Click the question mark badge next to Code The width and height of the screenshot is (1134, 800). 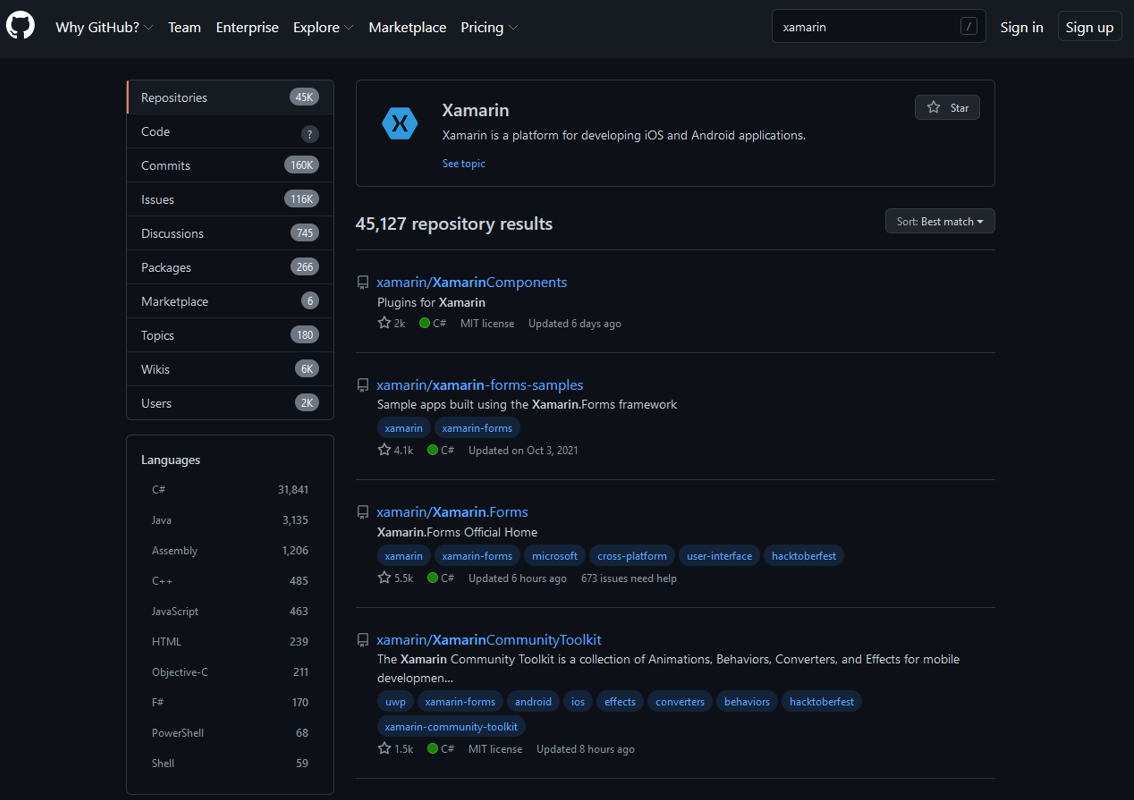click(x=310, y=134)
